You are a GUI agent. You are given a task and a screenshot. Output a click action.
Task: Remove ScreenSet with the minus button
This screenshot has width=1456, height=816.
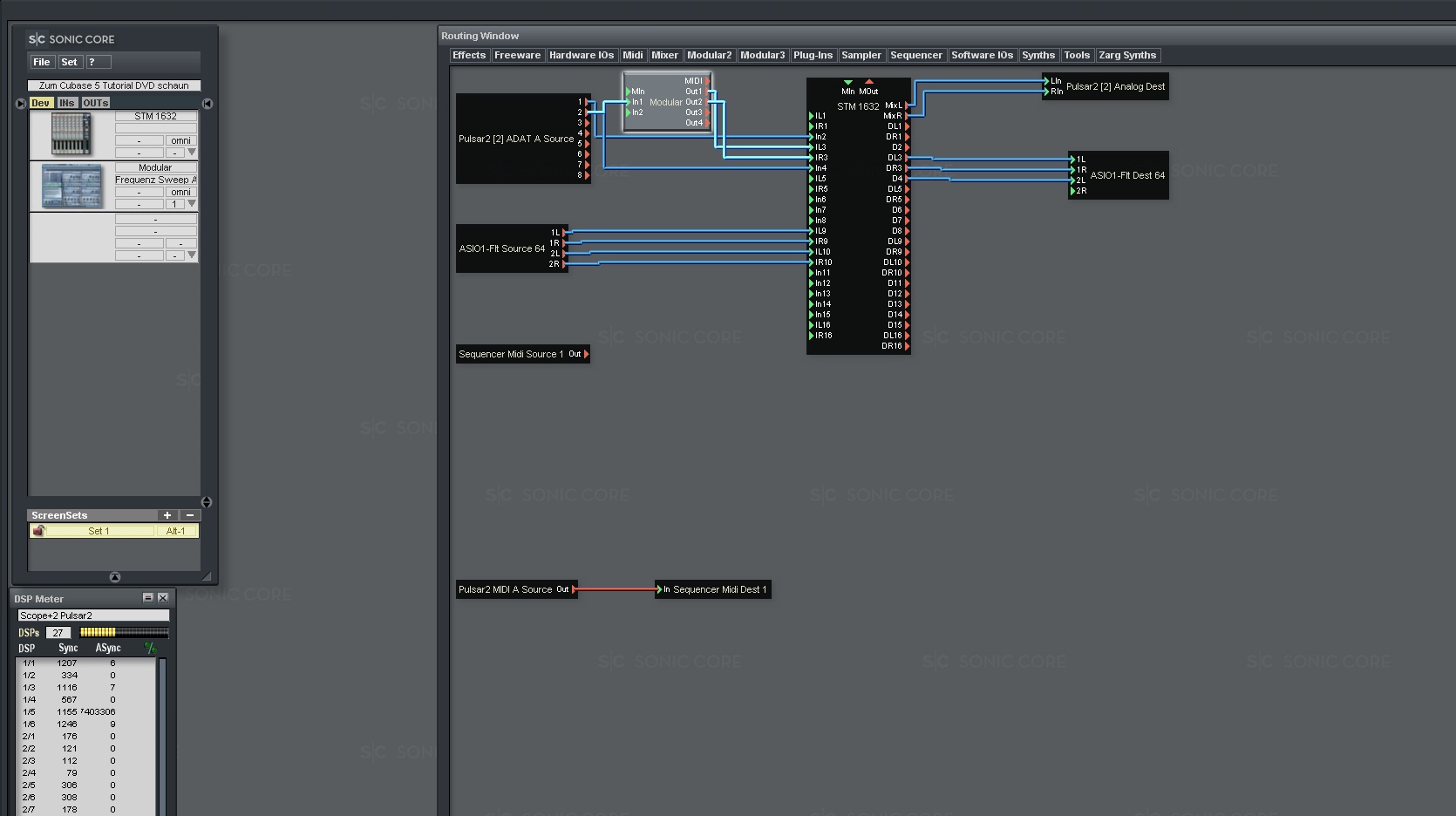[x=189, y=515]
